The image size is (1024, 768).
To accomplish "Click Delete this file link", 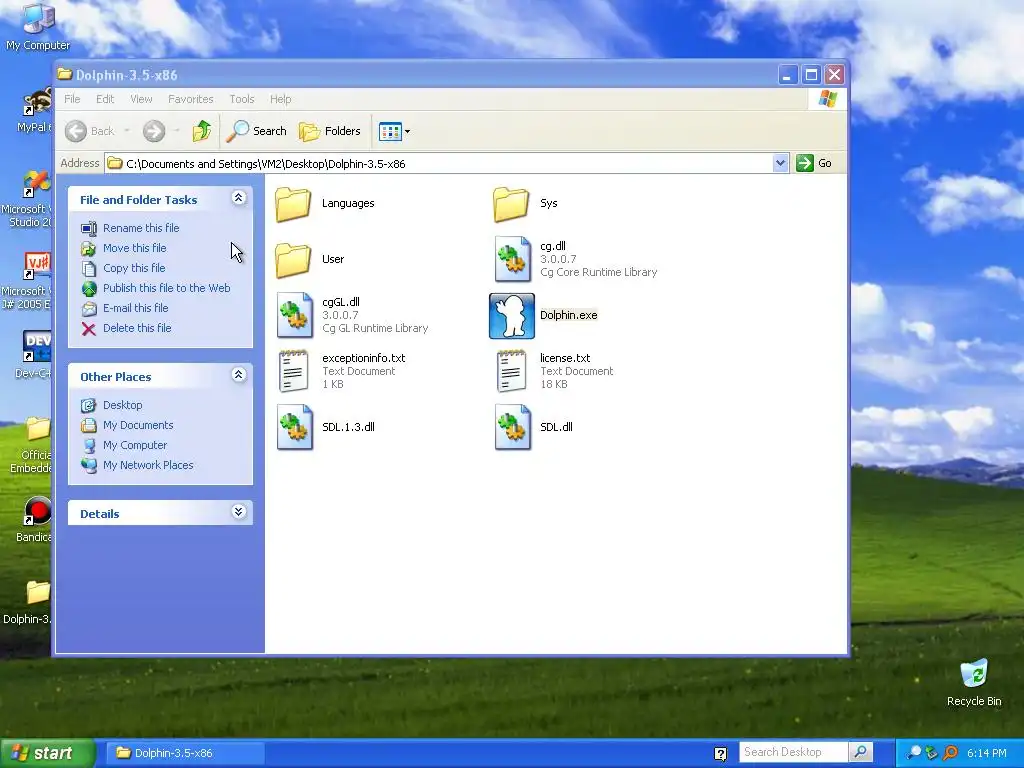I will pos(137,328).
